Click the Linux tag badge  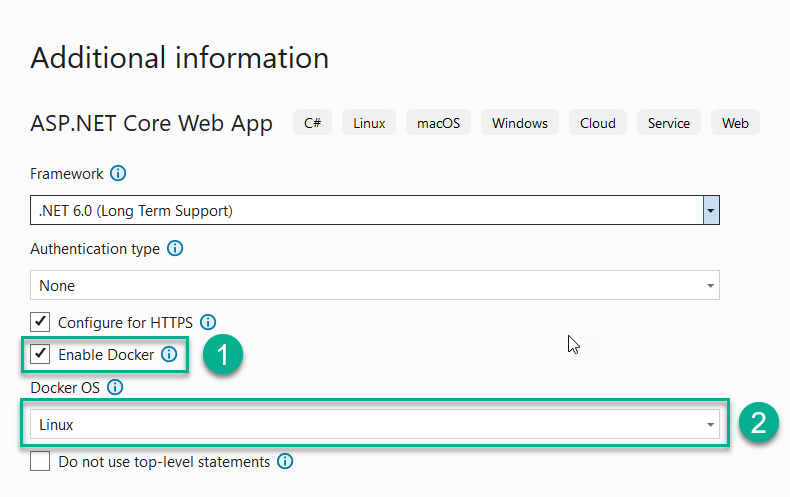tap(369, 122)
